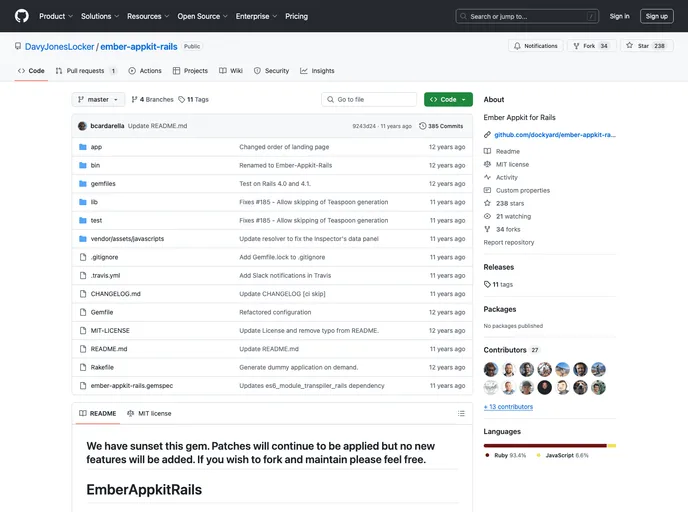Click the .gitignore file icon

click(83, 257)
